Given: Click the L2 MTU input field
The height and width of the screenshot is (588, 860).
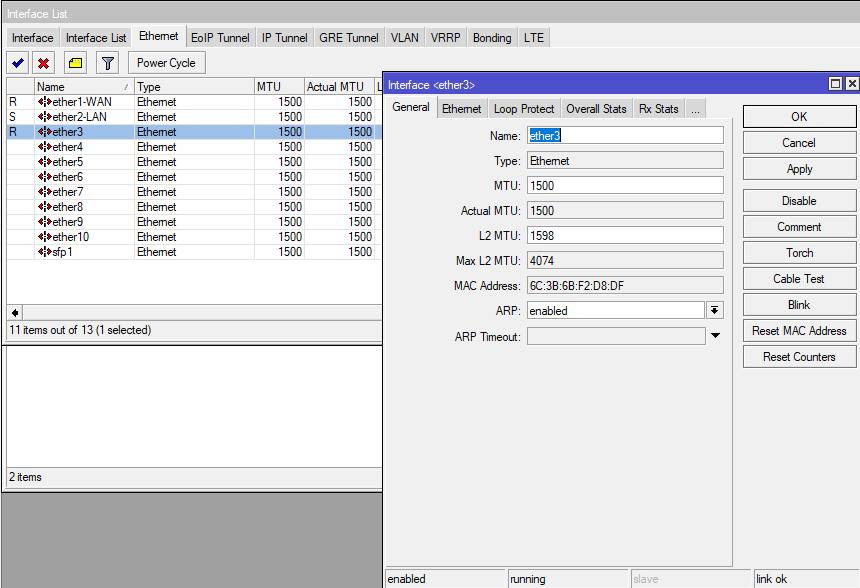Looking at the screenshot, I should click(625, 236).
